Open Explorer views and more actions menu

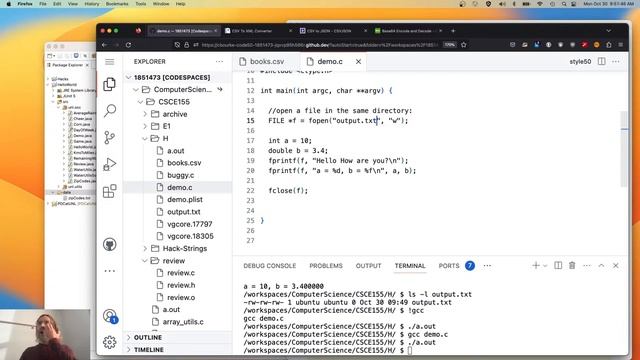219,62
